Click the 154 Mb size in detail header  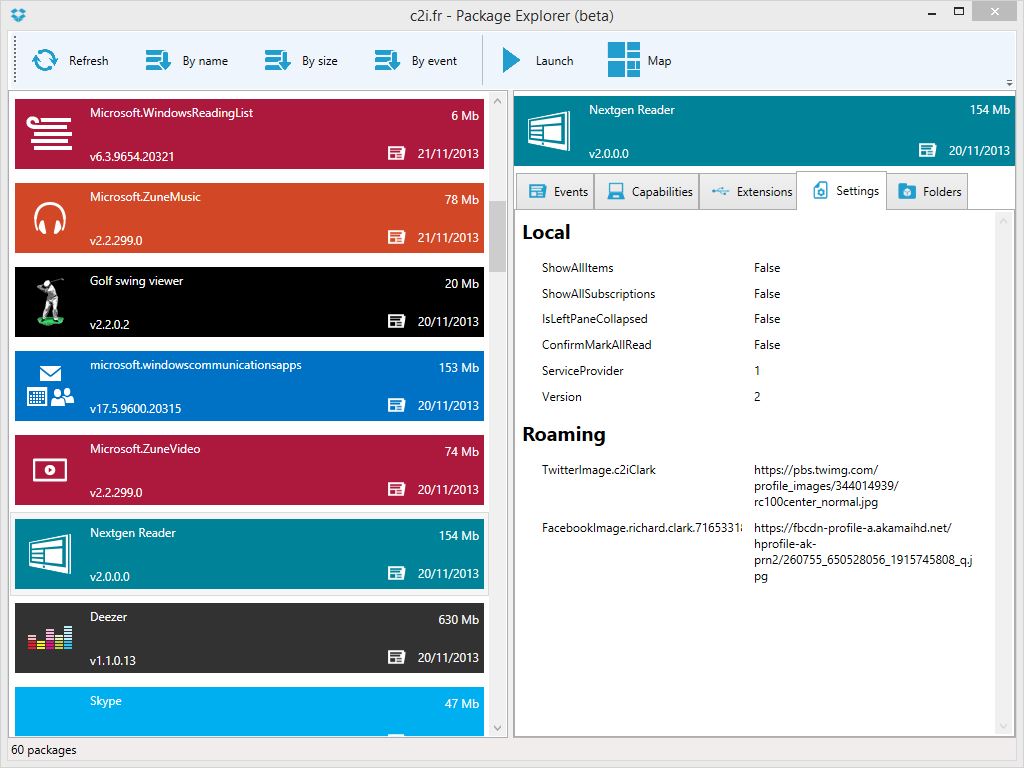tap(989, 110)
